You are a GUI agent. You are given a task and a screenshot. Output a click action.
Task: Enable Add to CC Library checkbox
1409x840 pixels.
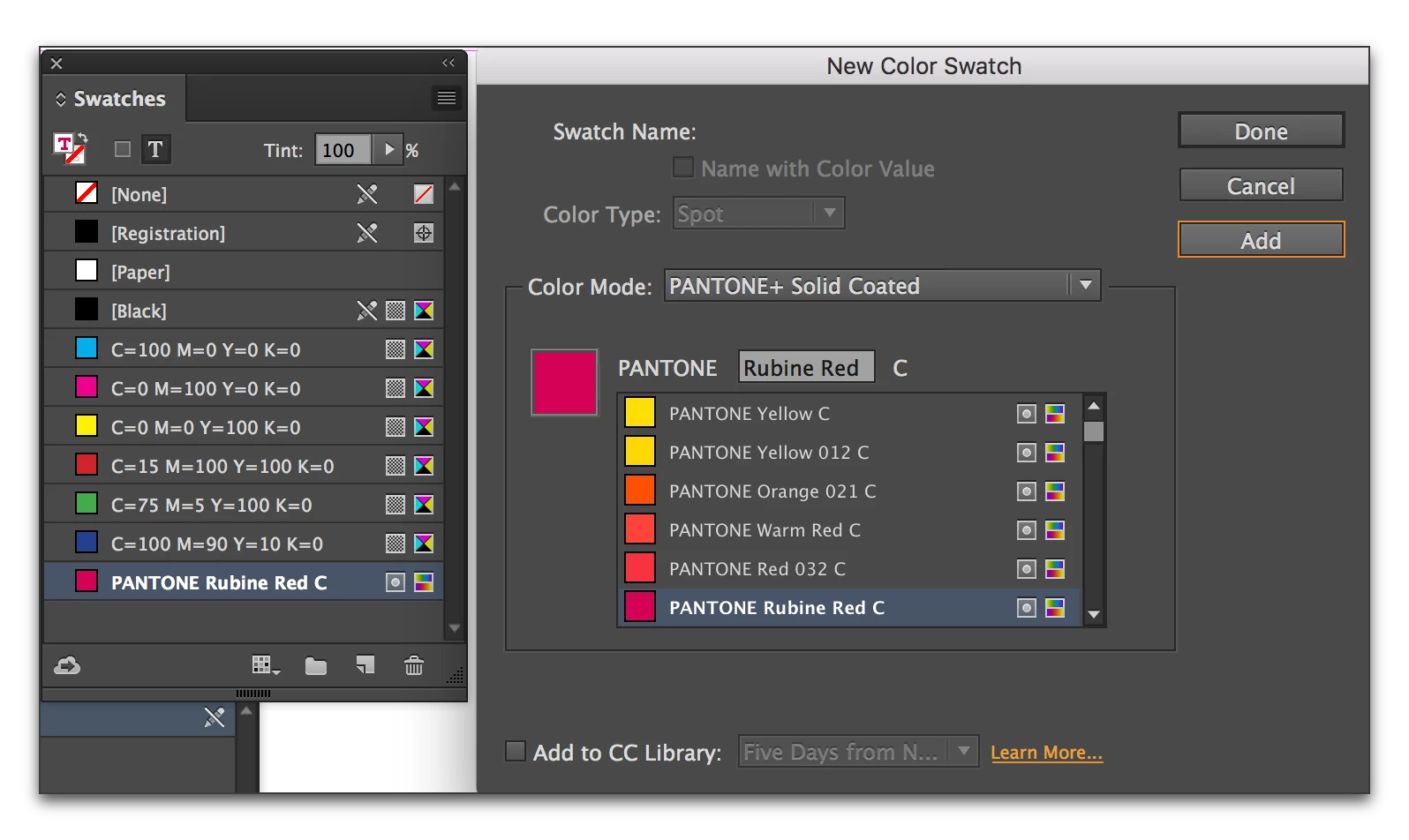[516, 751]
